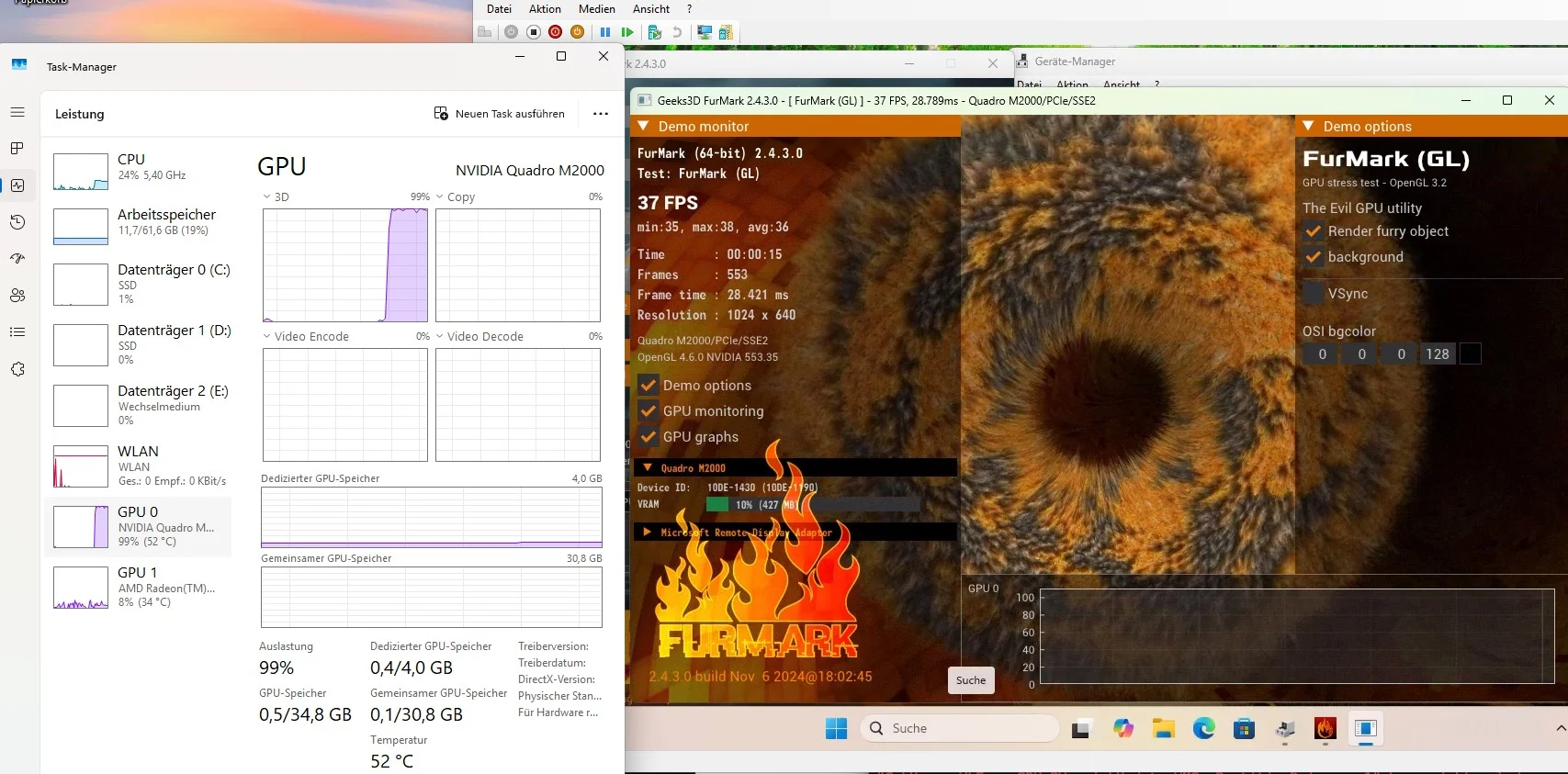Expand Microsoft Remote Display Adapter section
Screen dimensions: 1568x774
pyautogui.click(x=648, y=533)
